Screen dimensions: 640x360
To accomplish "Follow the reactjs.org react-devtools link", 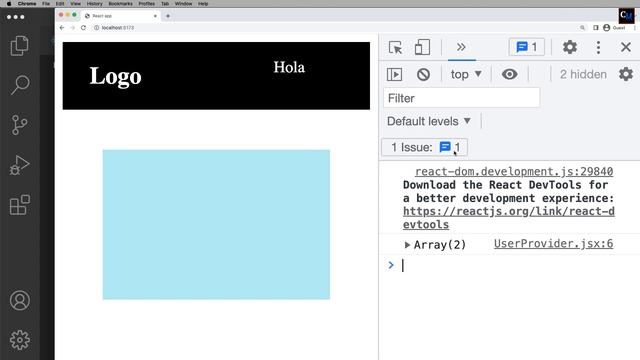I will tap(509, 218).
